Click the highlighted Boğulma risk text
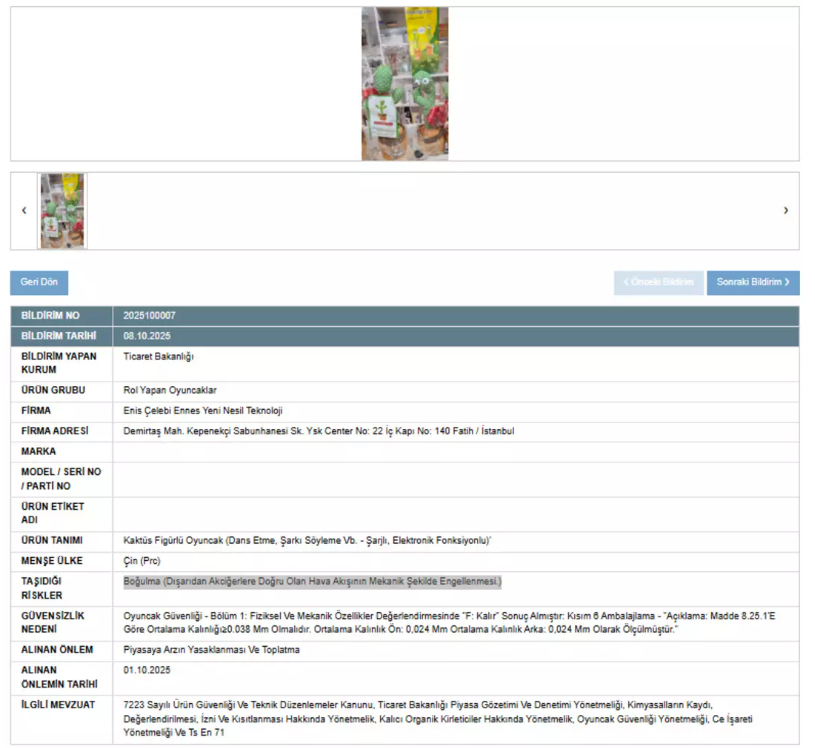815x748 pixels. pyautogui.click(x=311, y=581)
